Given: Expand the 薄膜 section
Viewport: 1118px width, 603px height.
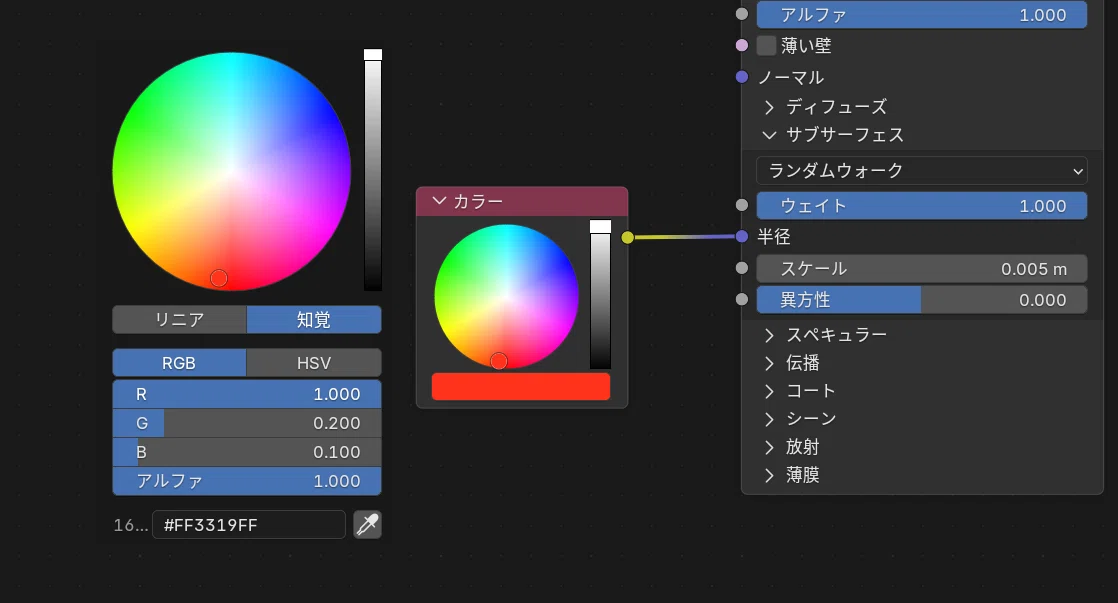Looking at the screenshot, I should (769, 475).
